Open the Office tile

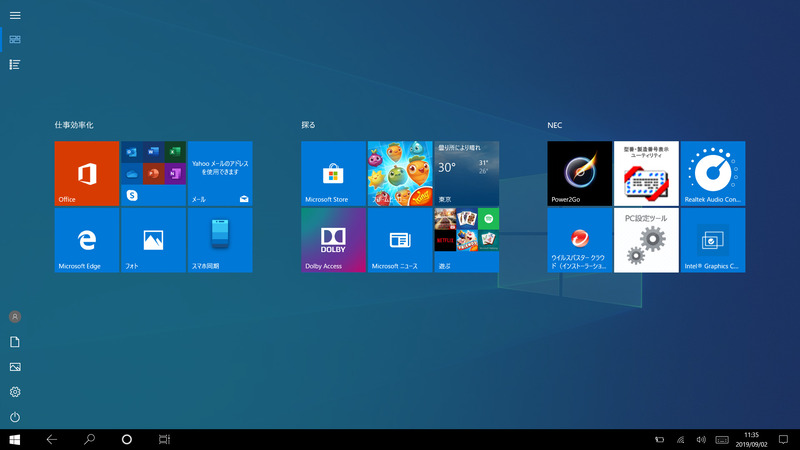pyautogui.click(x=87, y=173)
